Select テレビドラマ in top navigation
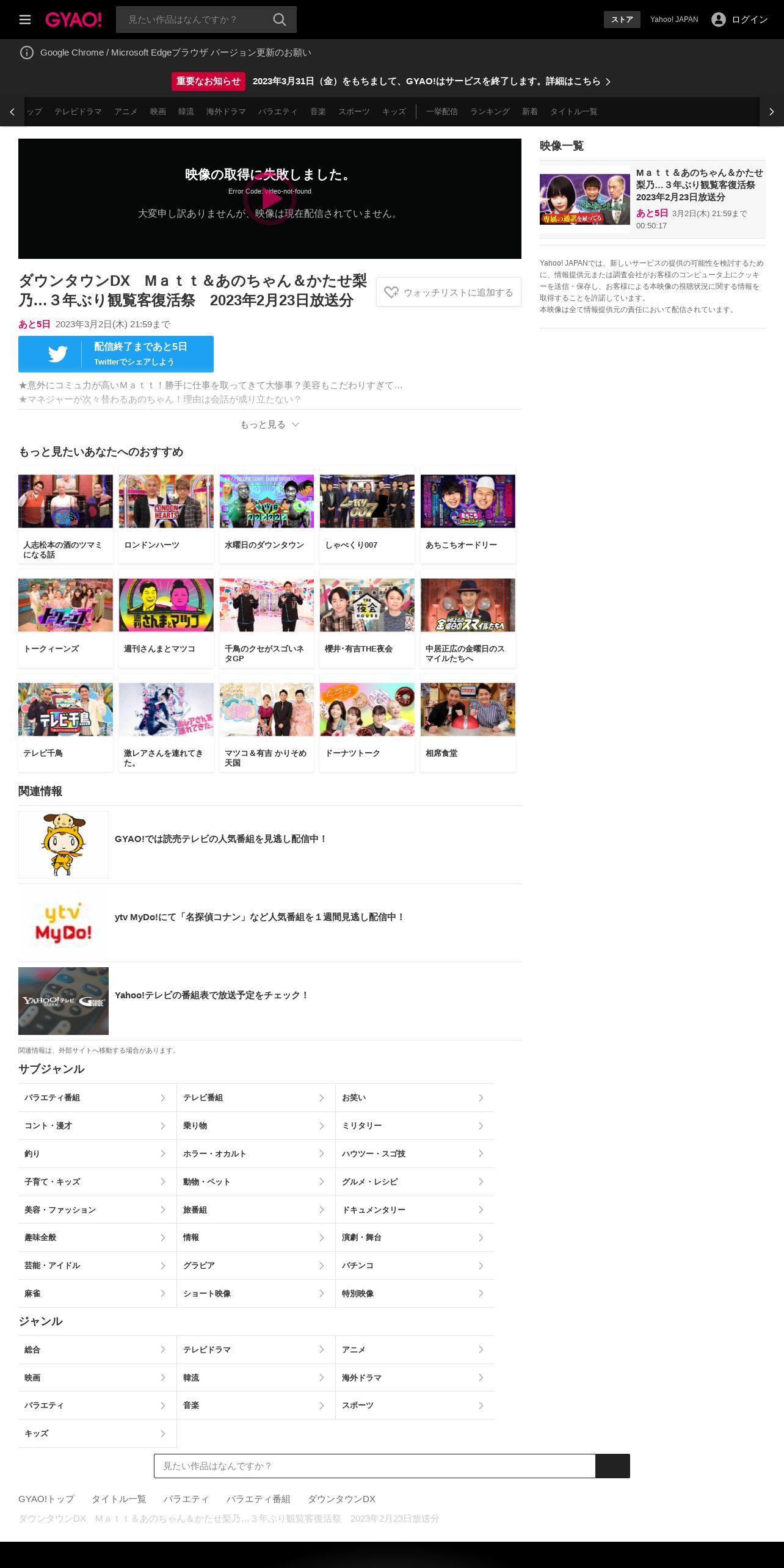Image resolution: width=784 pixels, height=1568 pixels. 78,112
